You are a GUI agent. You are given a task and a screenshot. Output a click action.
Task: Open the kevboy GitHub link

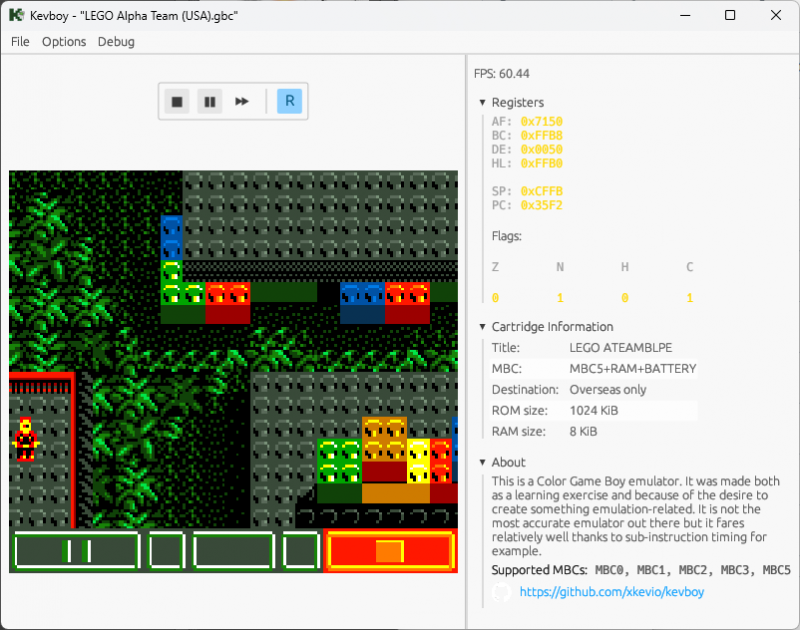point(612,592)
